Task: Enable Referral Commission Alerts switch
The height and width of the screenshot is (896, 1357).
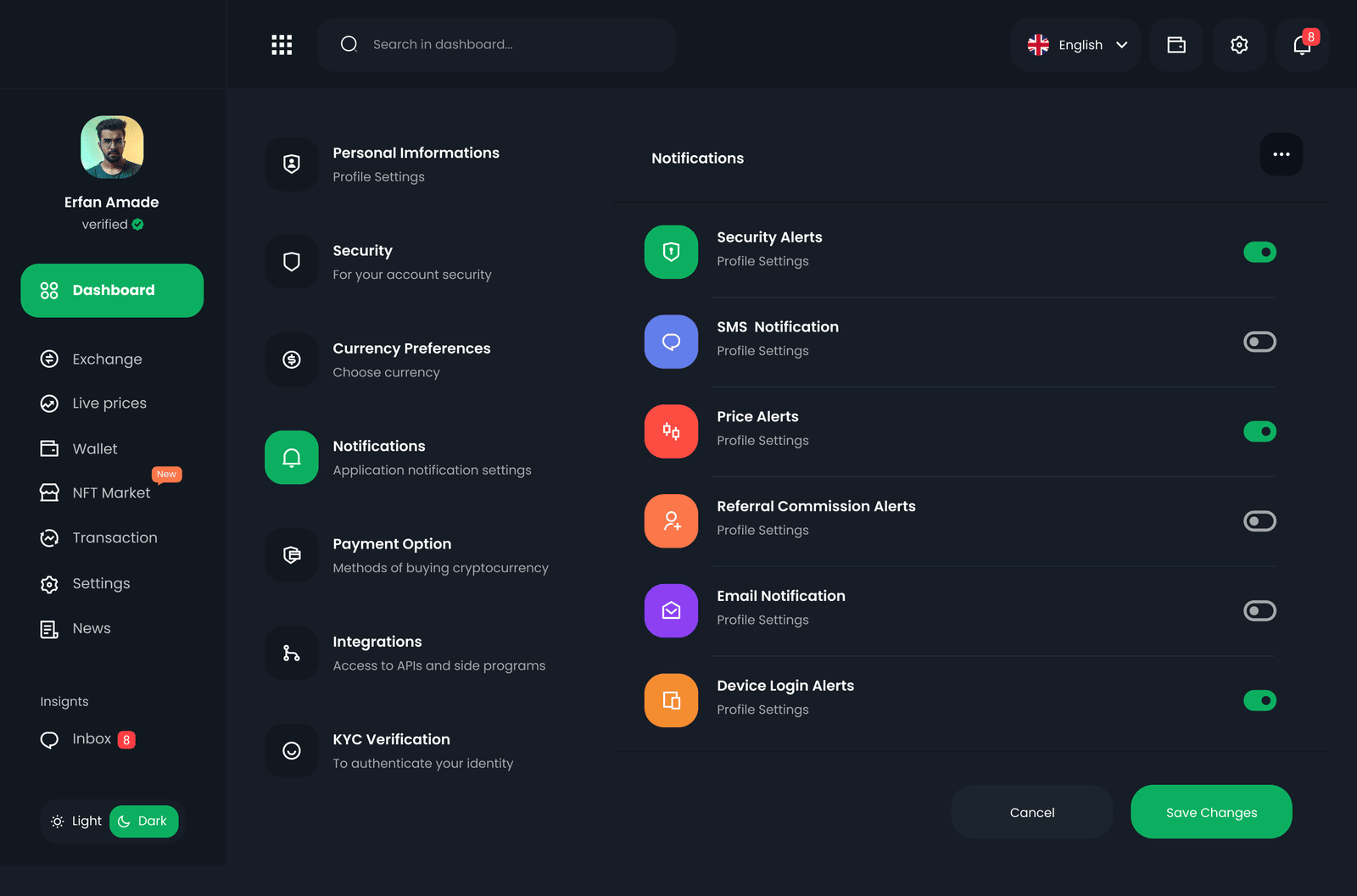Action: [x=1259, y=520]
